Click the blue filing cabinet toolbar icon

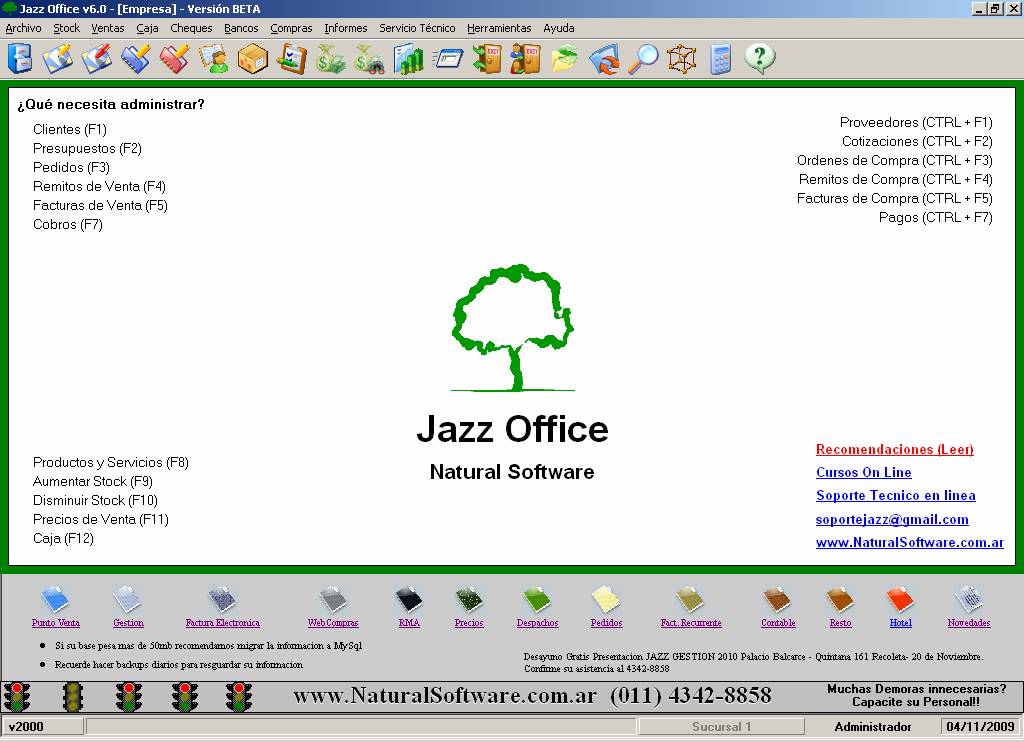[20, 59]
